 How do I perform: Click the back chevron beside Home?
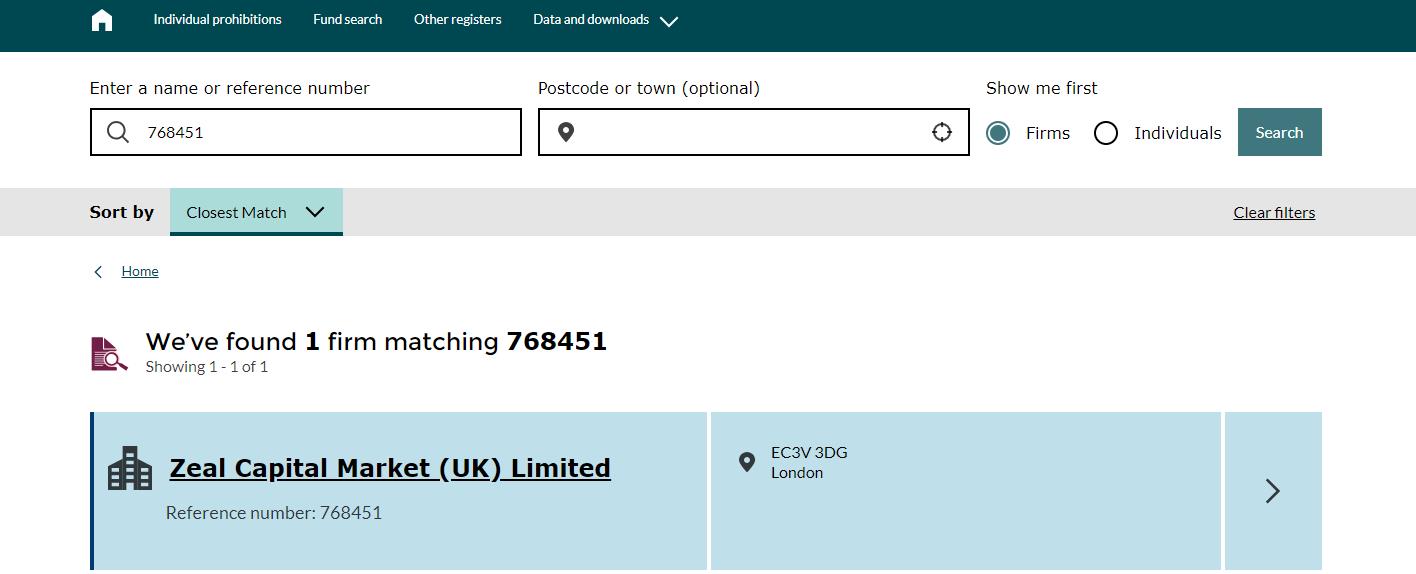point(98,272)
